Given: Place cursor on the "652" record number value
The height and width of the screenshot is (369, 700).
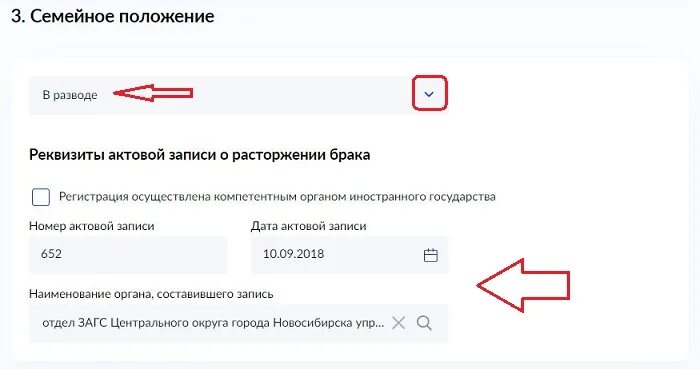Looking at the screenshot, I should [x=51, y=254].
